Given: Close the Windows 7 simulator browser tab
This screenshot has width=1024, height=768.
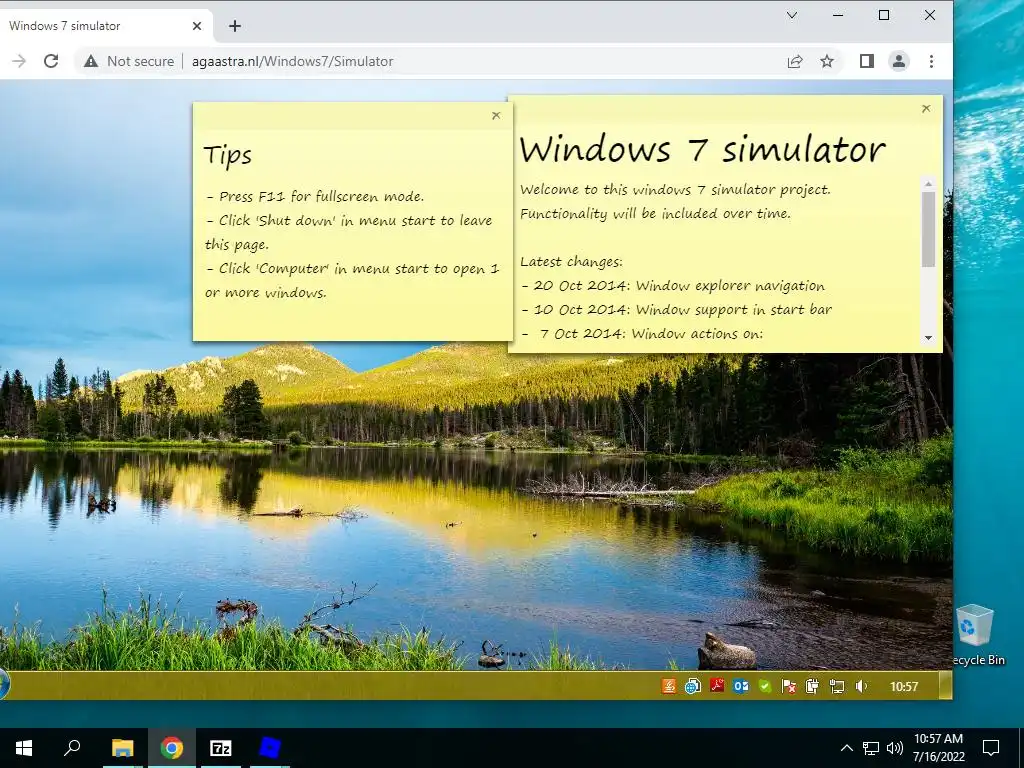Looking at the screenshot, I should [197, 26].
